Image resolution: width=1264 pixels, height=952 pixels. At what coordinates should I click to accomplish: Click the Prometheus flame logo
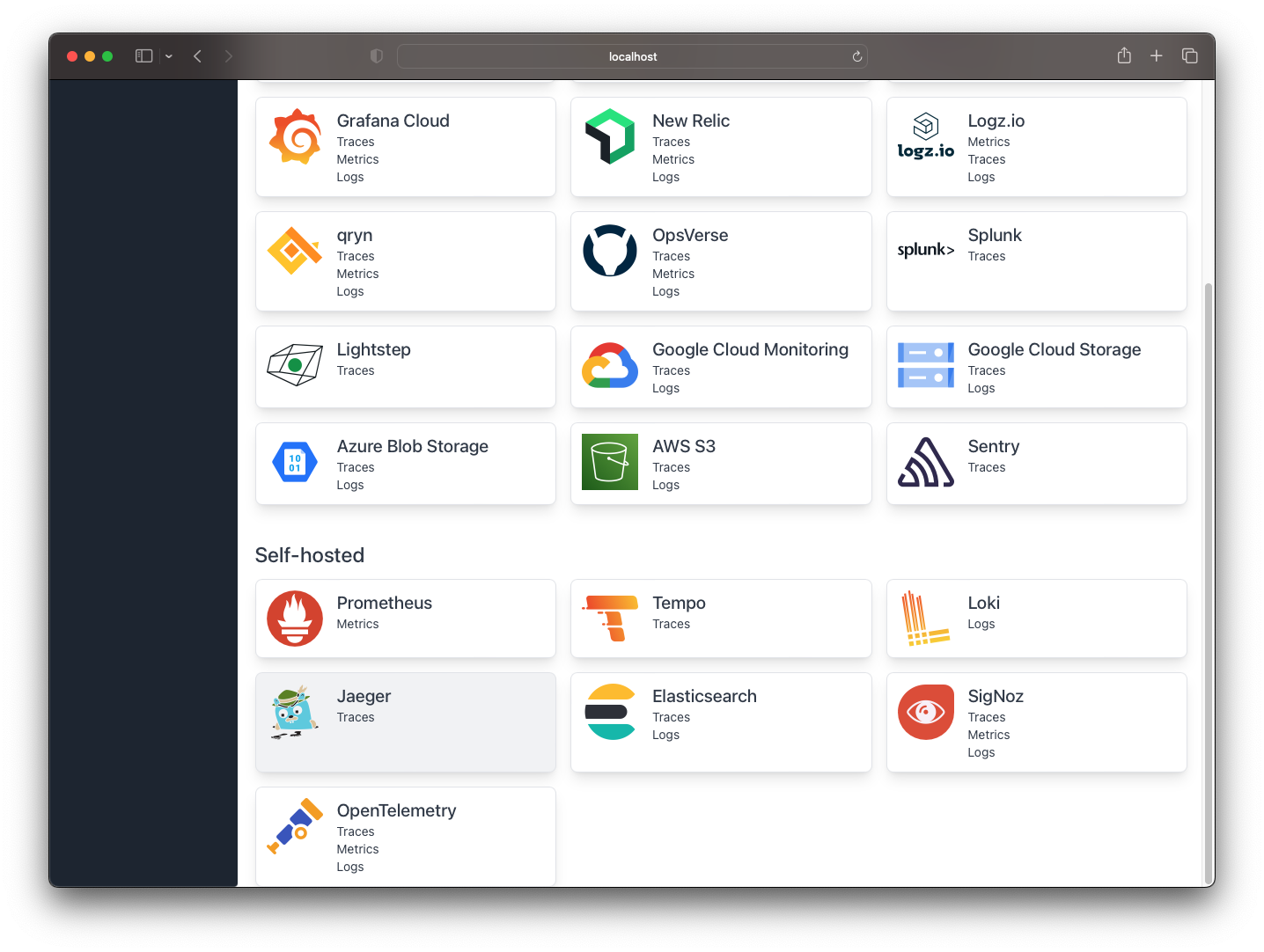(295, 619)
